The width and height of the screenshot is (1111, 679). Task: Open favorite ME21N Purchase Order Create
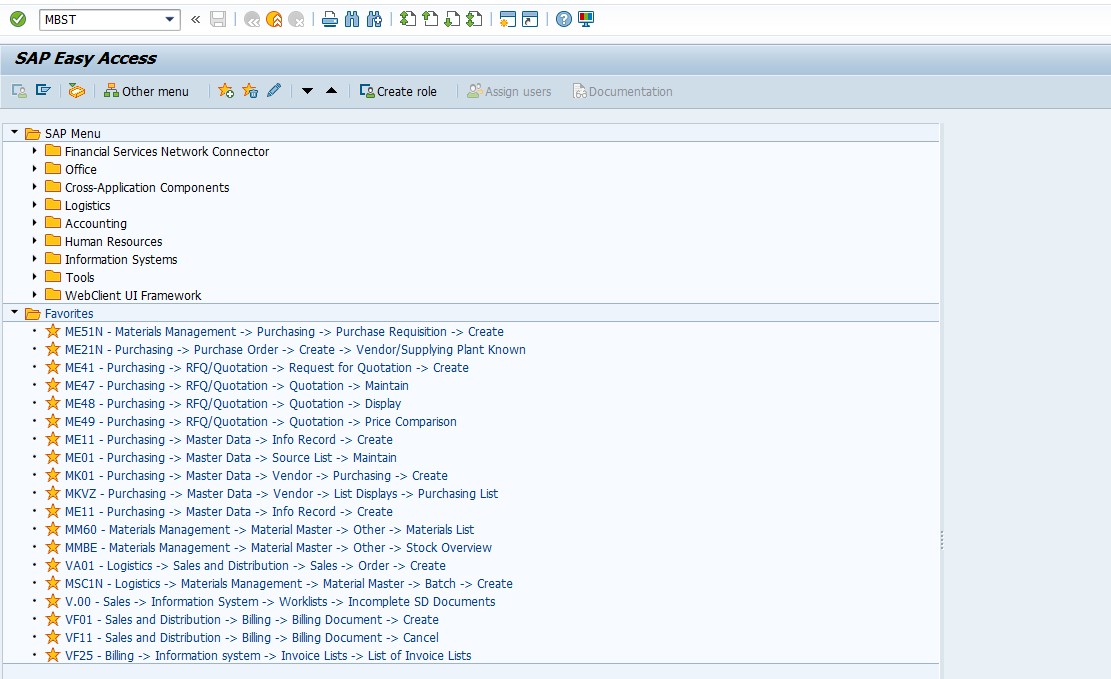[x=295, y=349]
